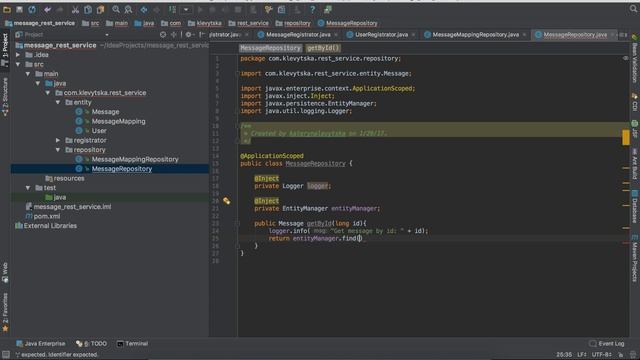Click the Back navigation arrow icon
This screenshot has width=640, height=360.
coord(144,9)
